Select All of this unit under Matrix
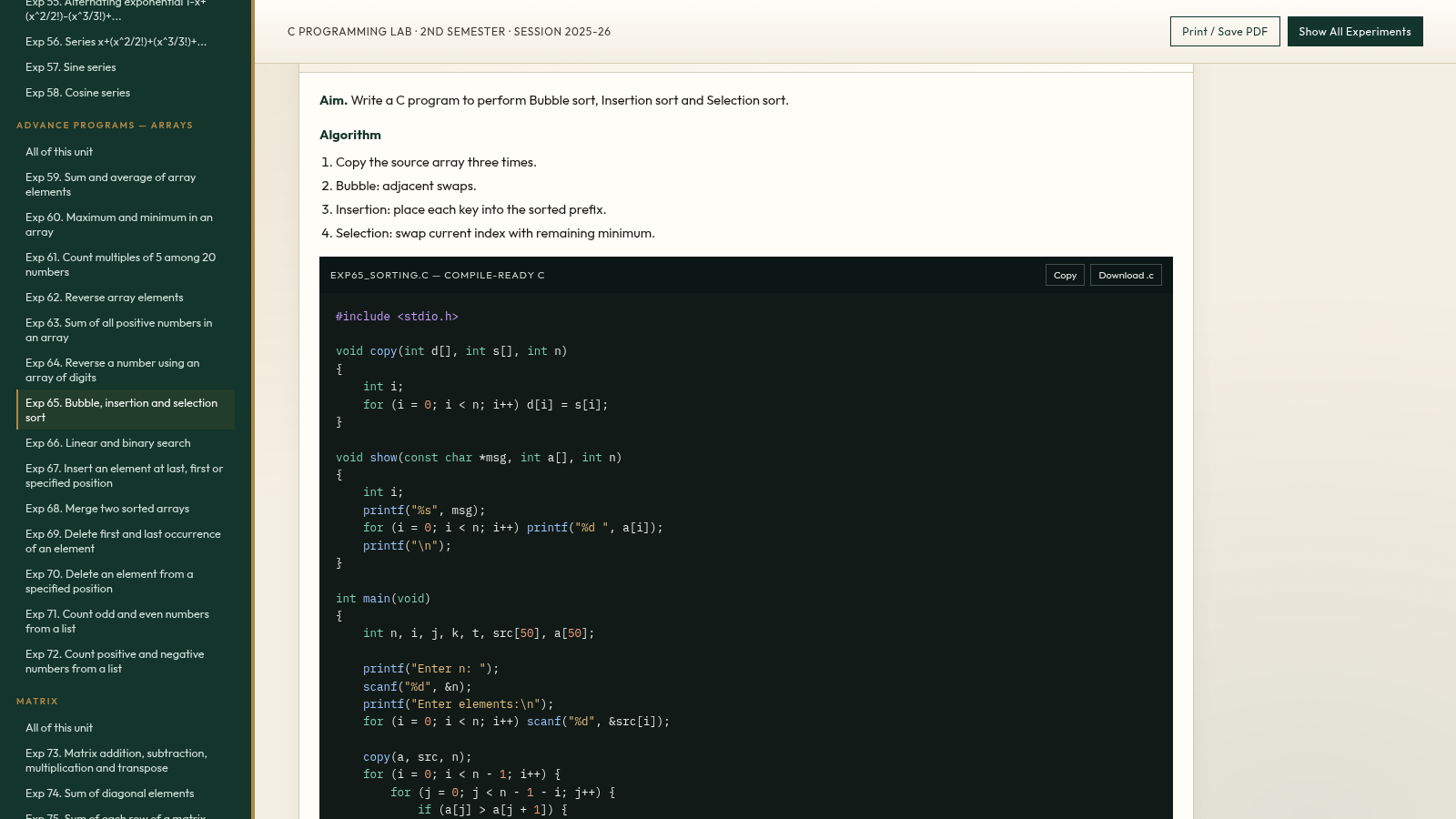The width and height of the screenshot is (1456, 819). pyautogui.click(x=126, y=728)
